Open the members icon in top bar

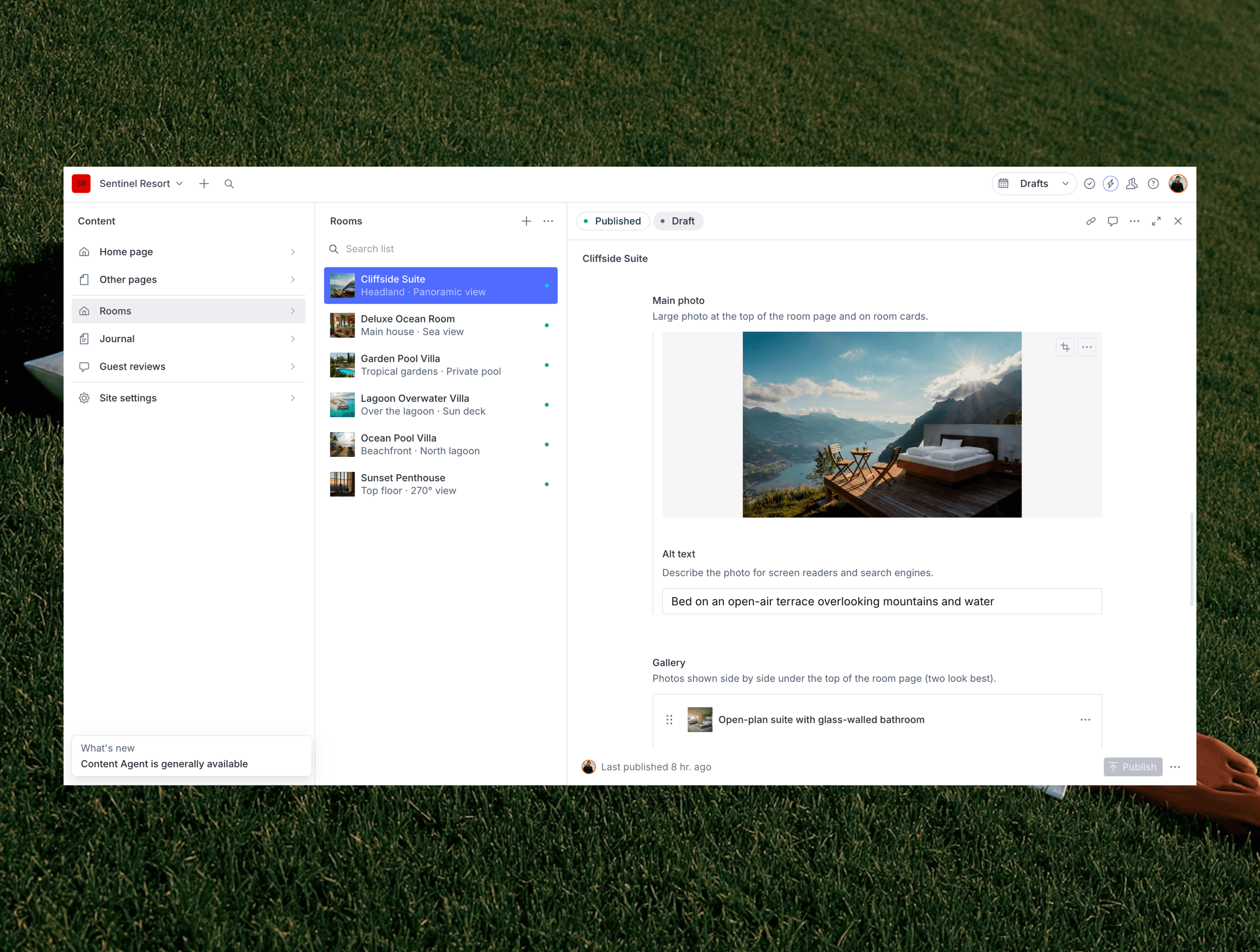[x=1132, y=183]
